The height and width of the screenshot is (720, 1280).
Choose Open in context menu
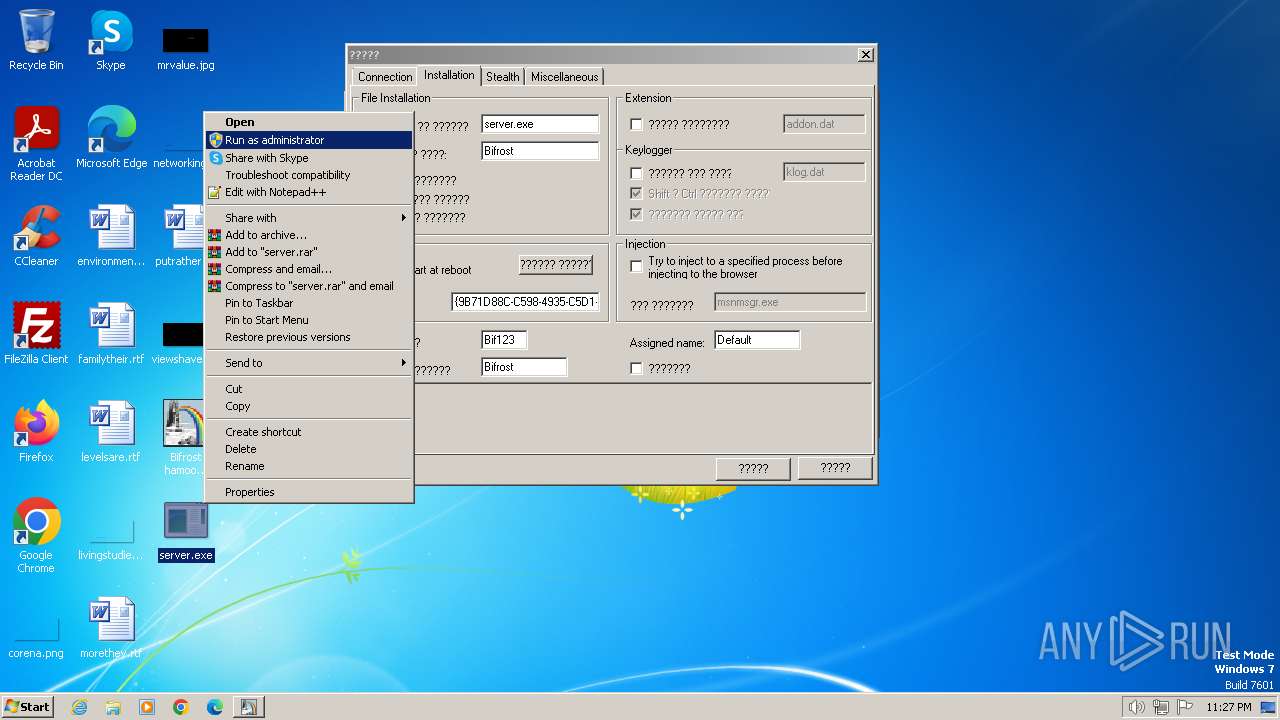point(309,122)
